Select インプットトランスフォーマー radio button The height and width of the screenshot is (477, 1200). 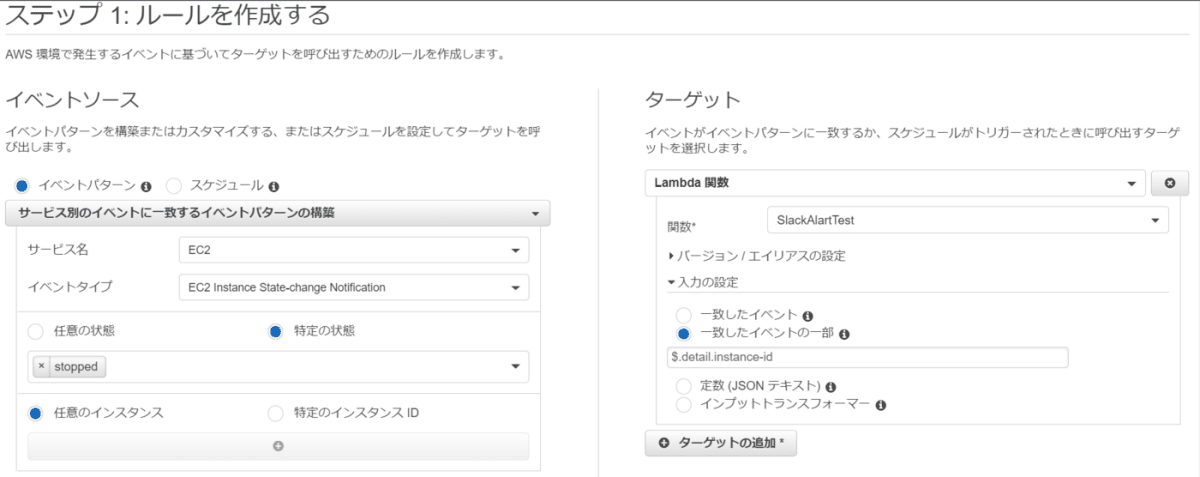pos(684,404)
